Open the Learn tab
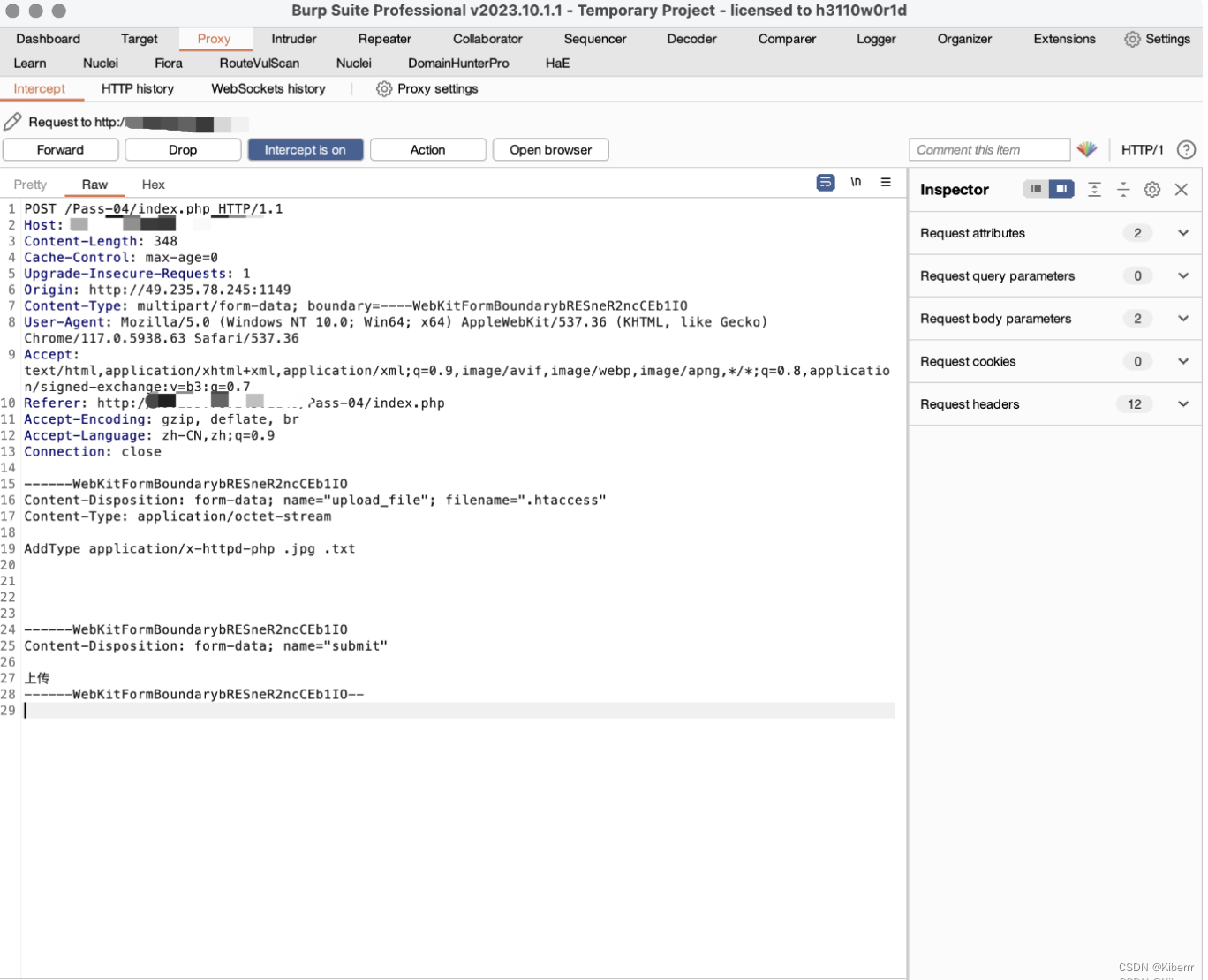The width and height of the screenshot is (1208, 980). point(30,64)
